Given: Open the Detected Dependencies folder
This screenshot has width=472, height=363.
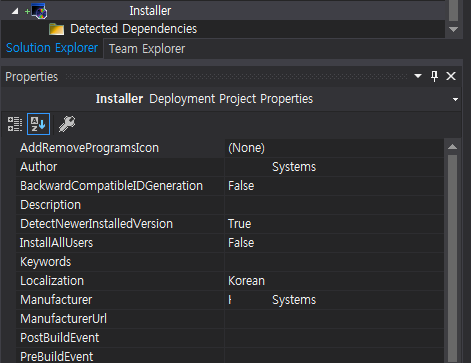Looking at the screenshot, I should click(x=133, y=29).
